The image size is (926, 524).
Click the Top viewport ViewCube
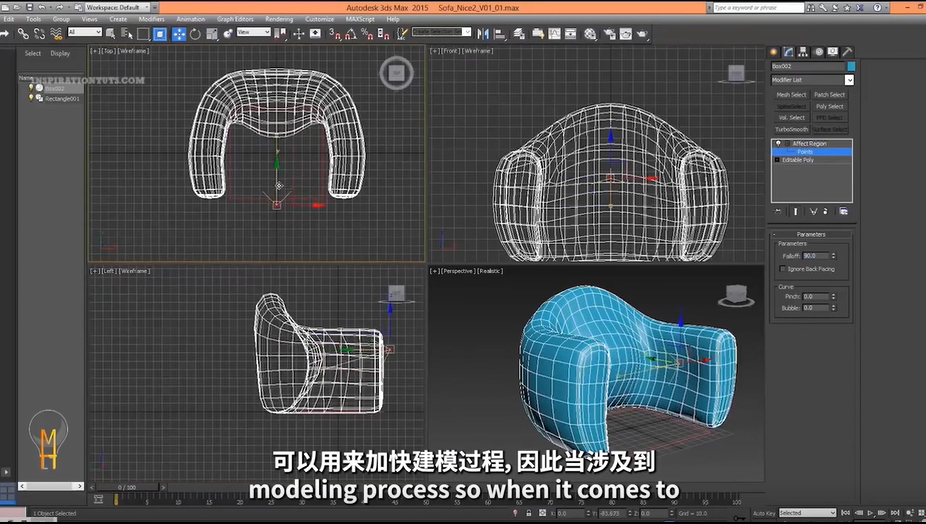click(x=396, y=73)
